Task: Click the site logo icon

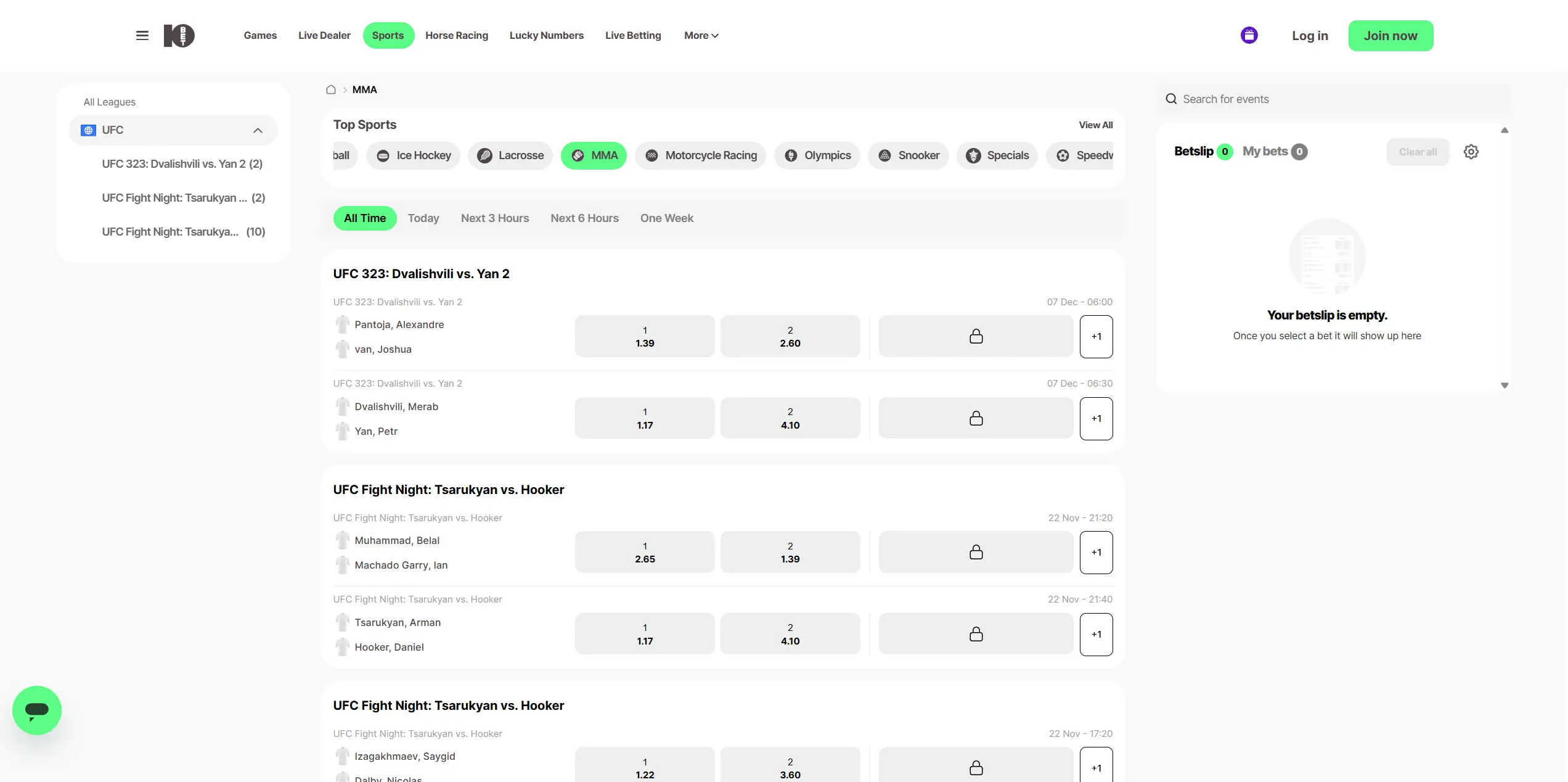Action: 179,36
